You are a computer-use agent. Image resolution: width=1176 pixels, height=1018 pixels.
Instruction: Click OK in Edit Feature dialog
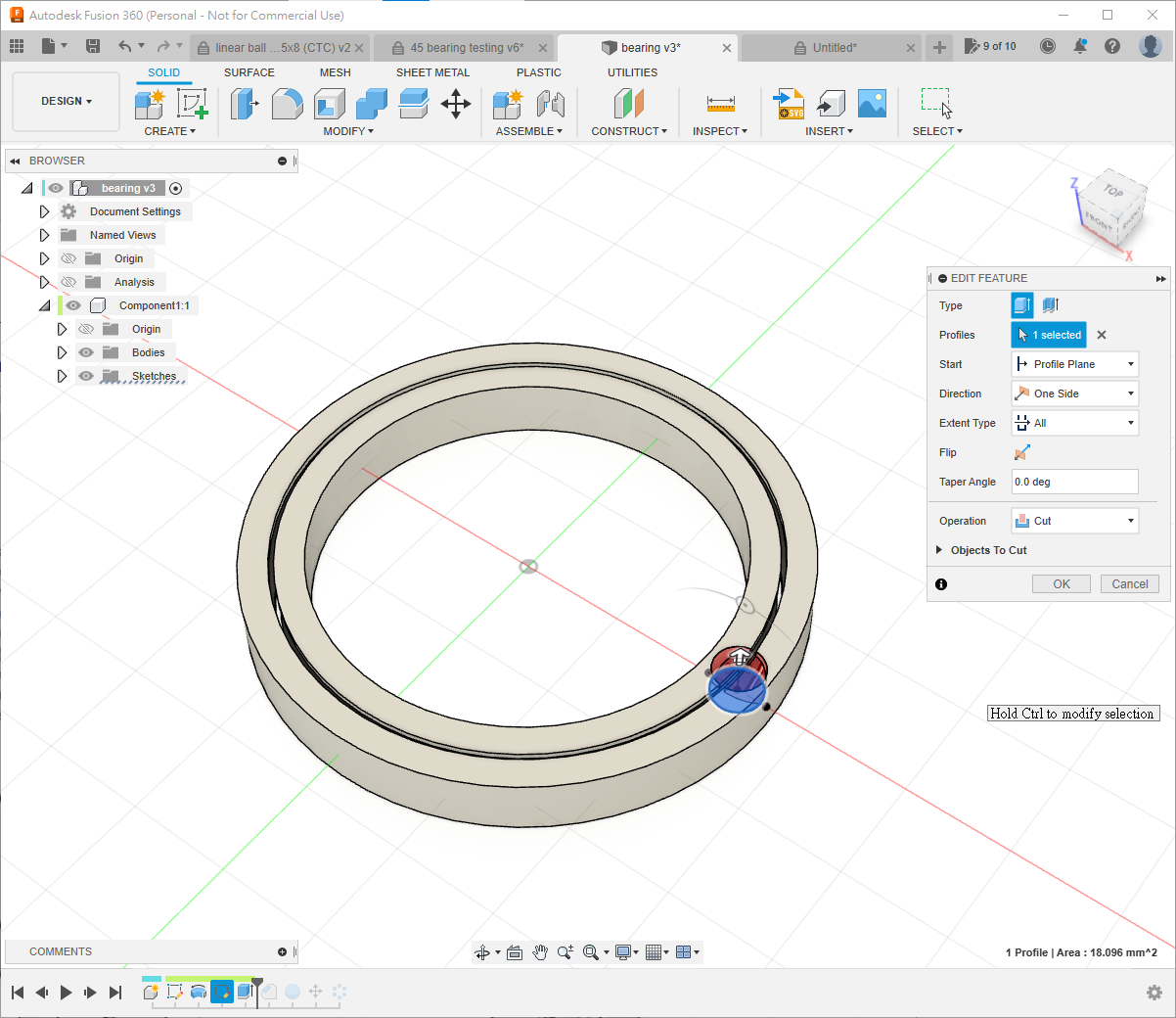(1062, 584)
